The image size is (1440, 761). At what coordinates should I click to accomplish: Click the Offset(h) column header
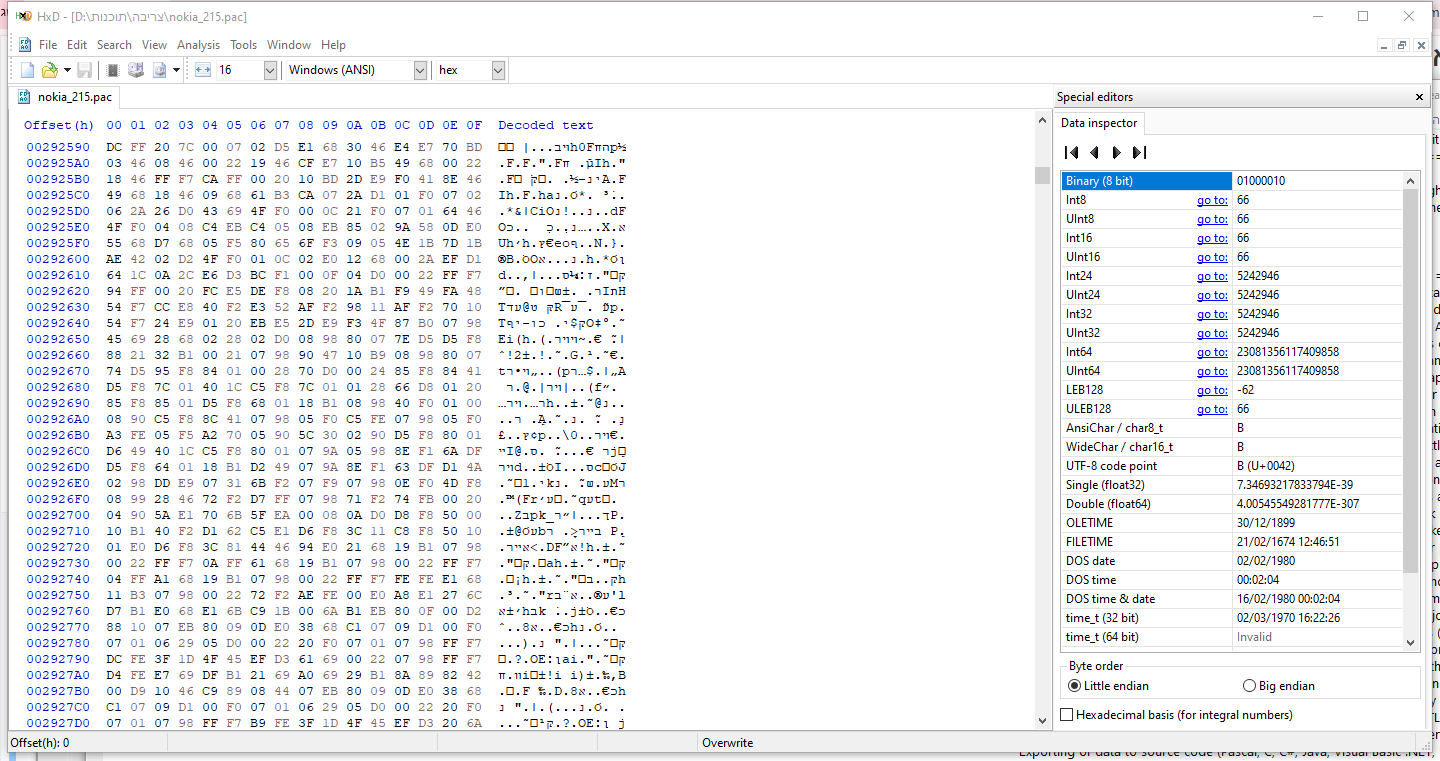(59, 125)
